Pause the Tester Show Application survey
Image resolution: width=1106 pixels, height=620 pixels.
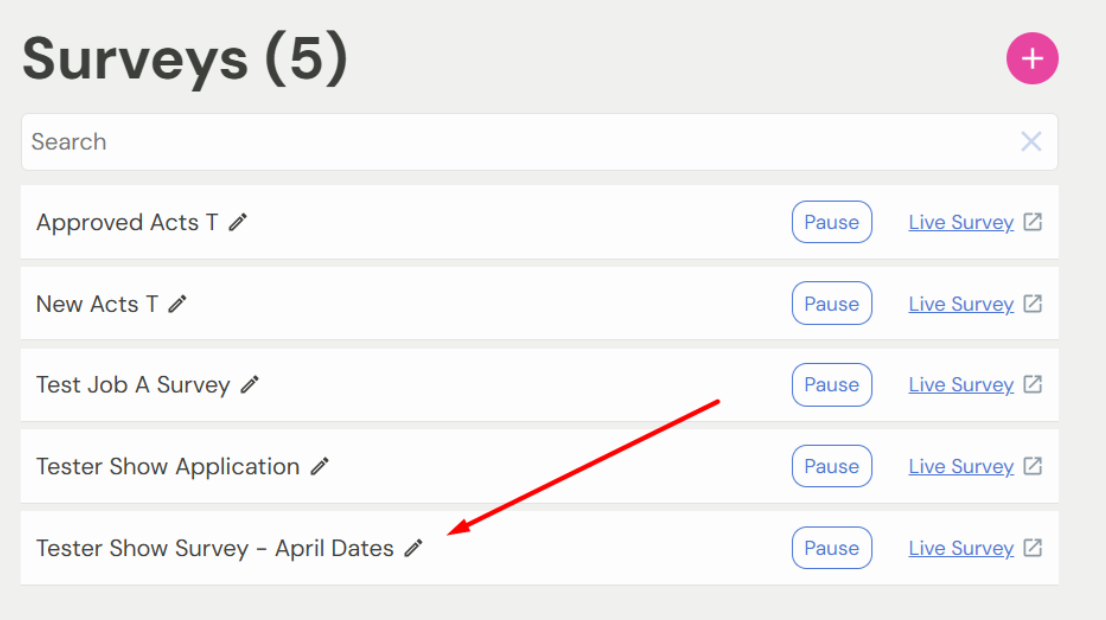click(x=831, y=467)
